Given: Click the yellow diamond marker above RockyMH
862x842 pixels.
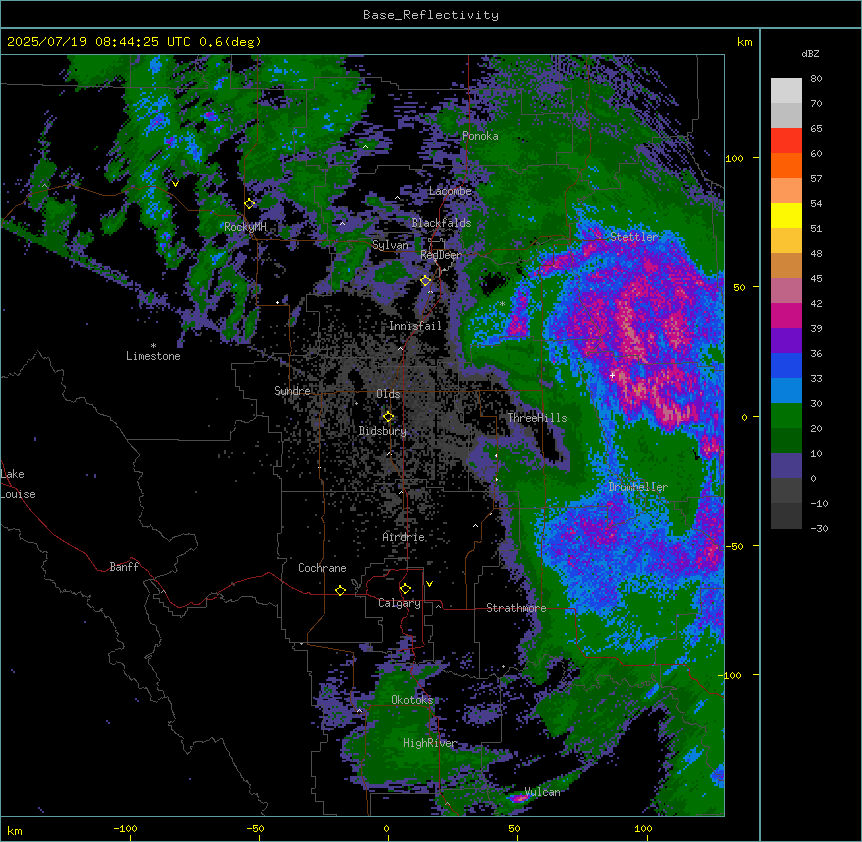Looking at the screenshot, I should (x=250, y=203).
